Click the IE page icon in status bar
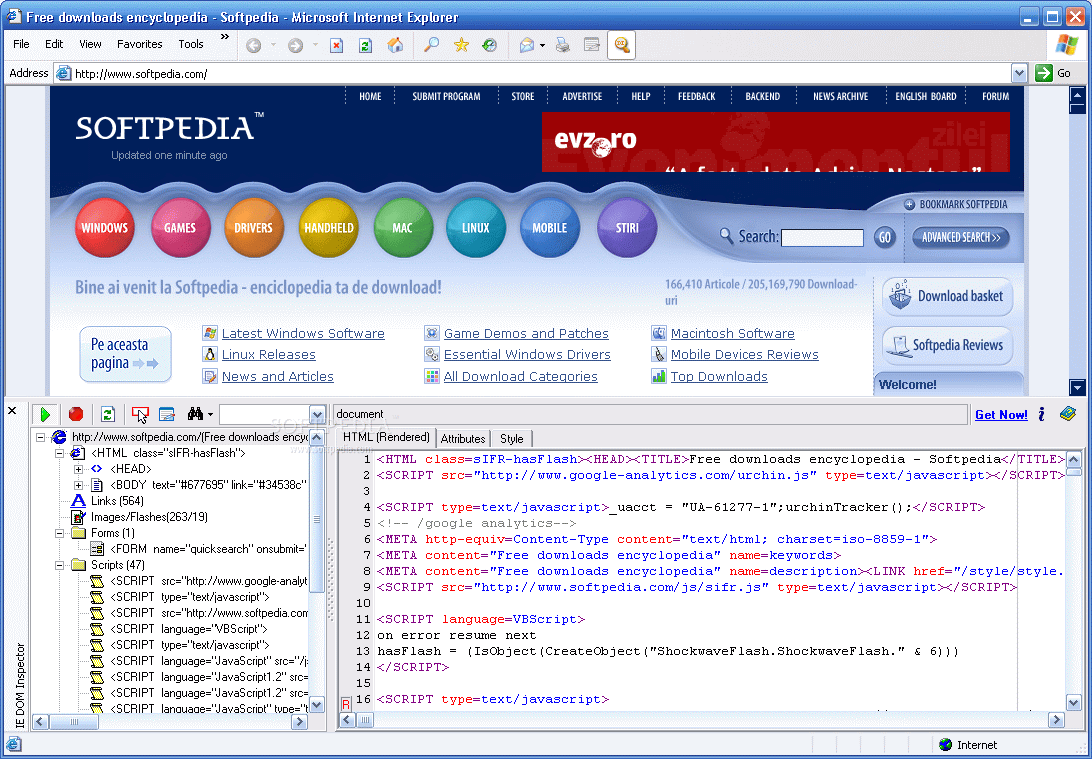This screenshot has width=1092, height=759. click(x=13, y=744)
